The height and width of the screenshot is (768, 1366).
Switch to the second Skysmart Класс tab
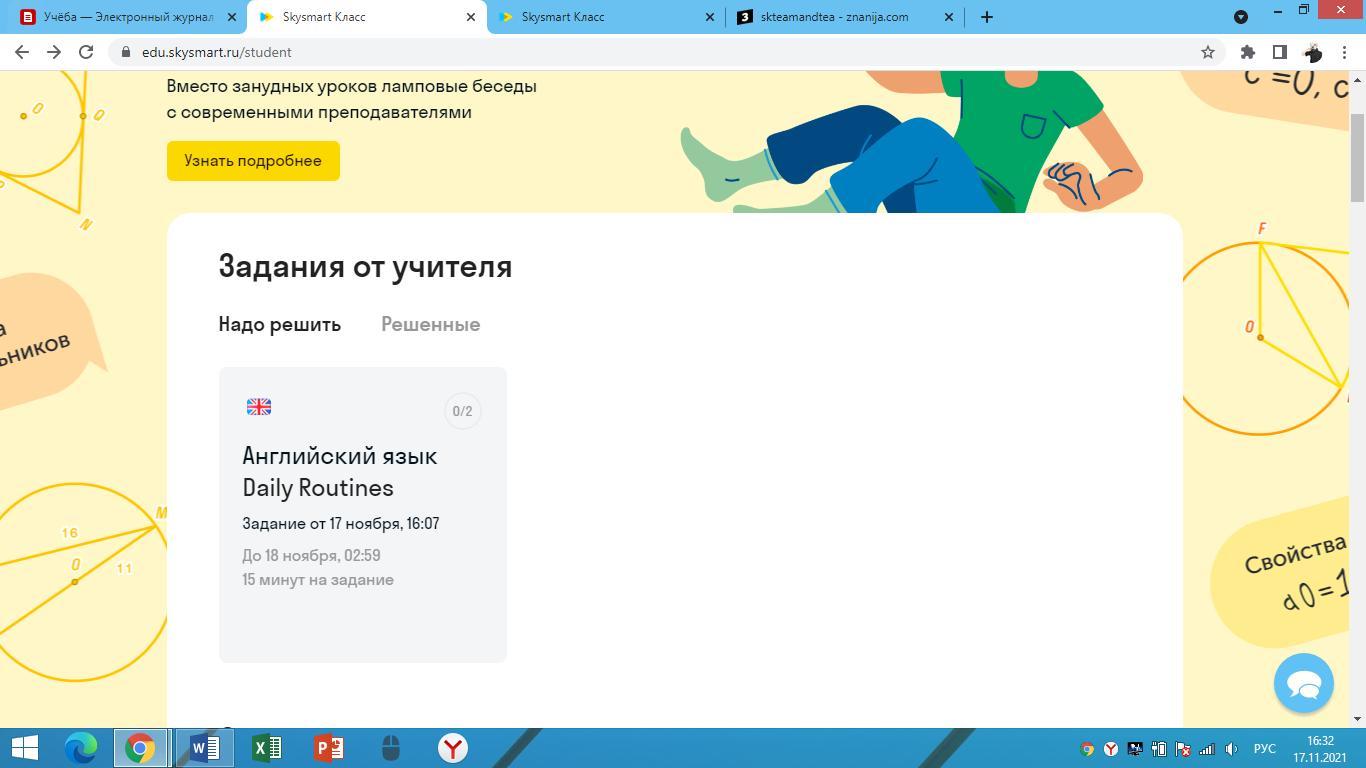606,17
